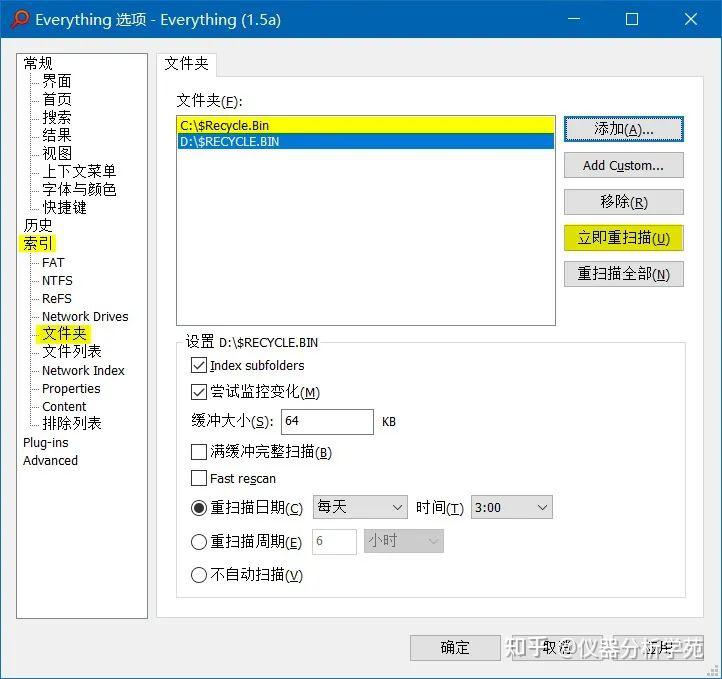Open the 结果 settings page

pos(57,135)
